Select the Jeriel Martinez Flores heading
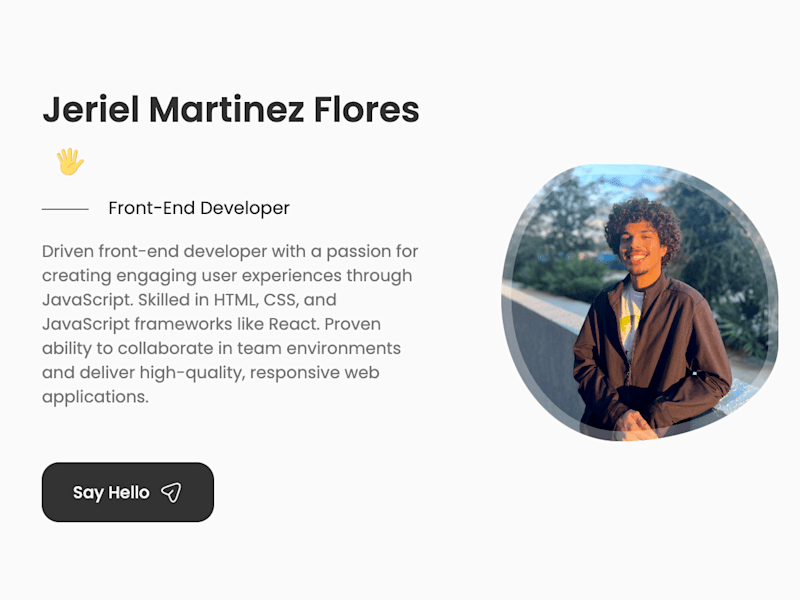Image resolution: width=800 pixels, height=600 pixels. point(231,110)
